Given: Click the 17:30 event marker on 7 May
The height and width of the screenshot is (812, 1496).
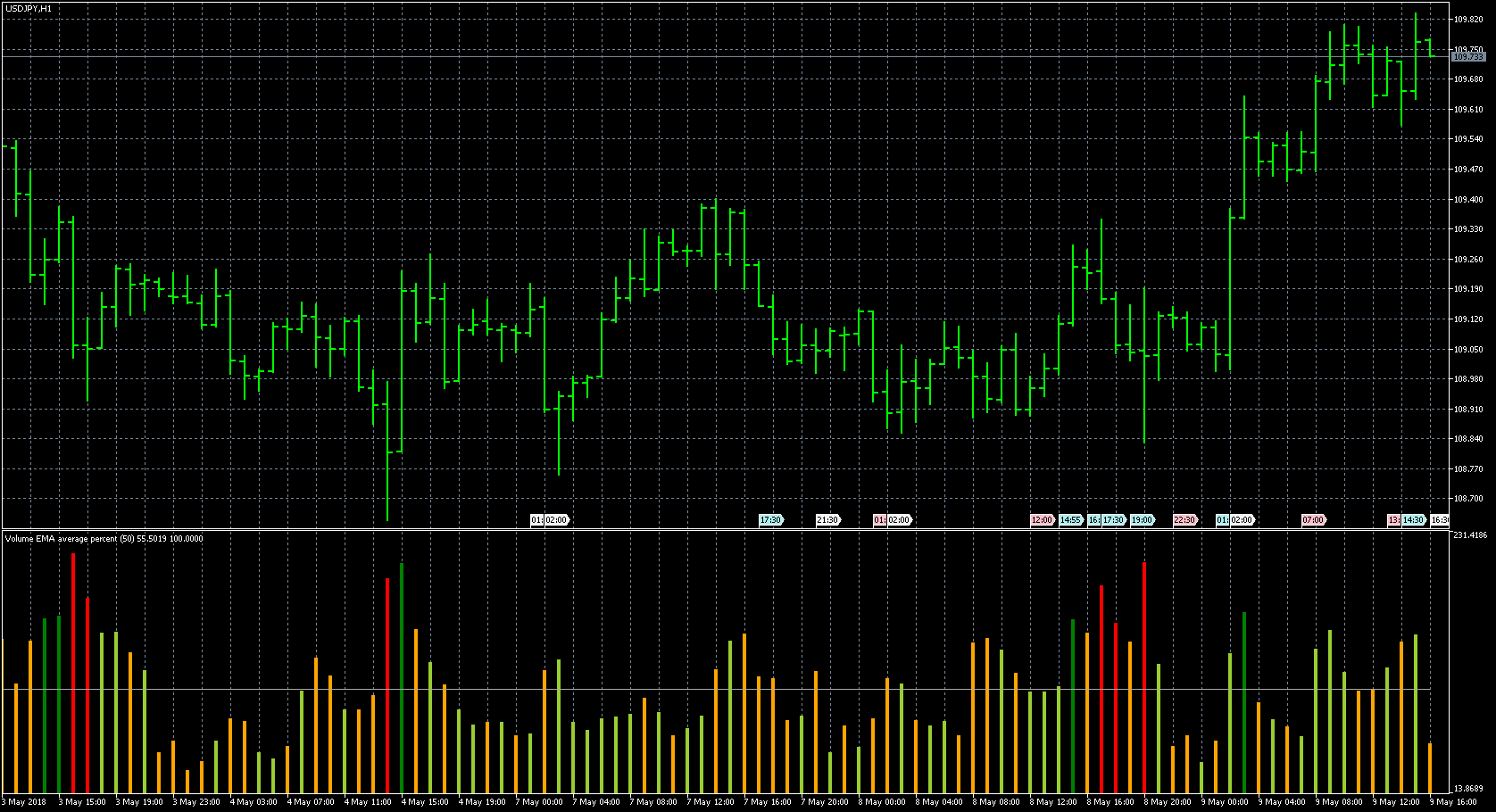Looking at the screenshot, I should click(x=770, y=520).
